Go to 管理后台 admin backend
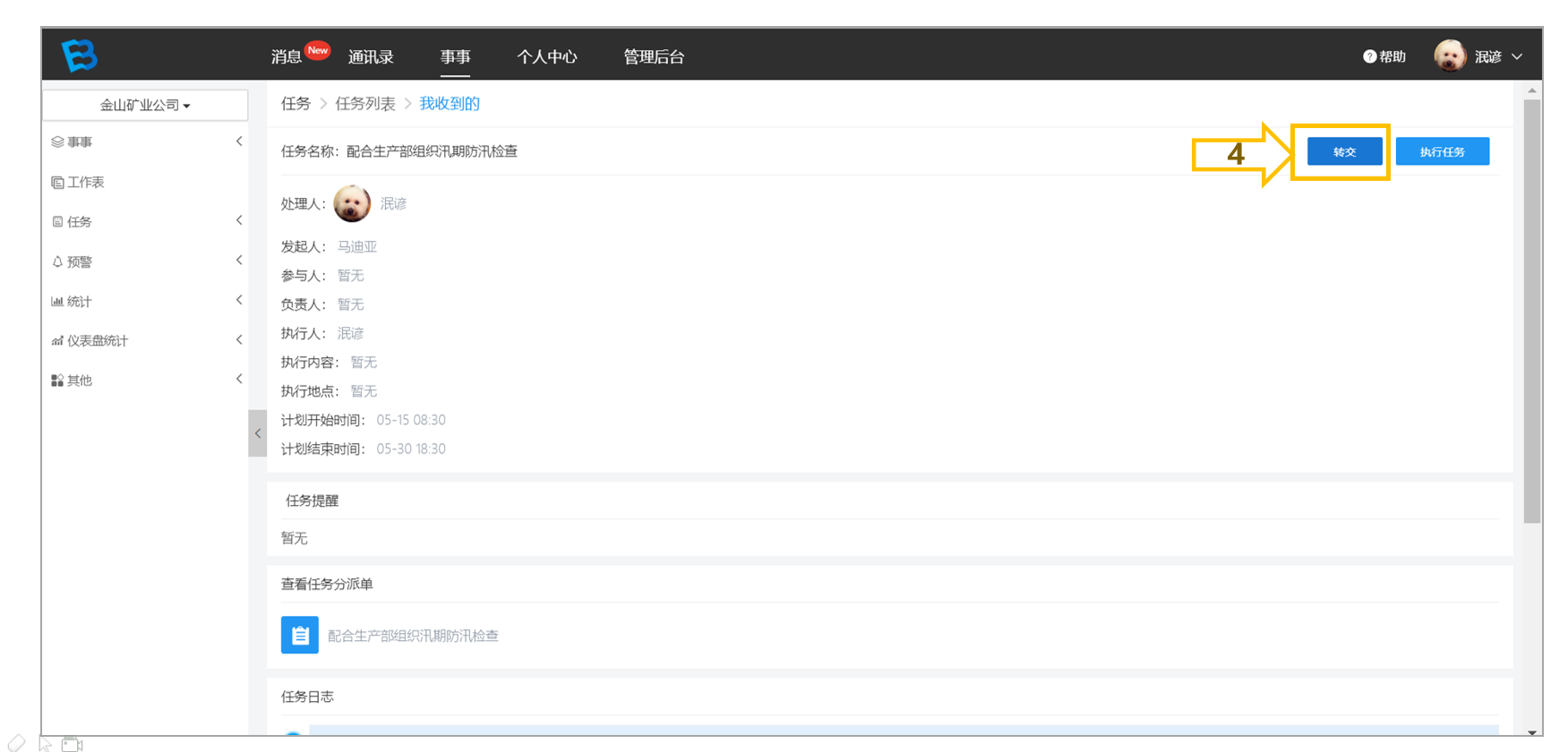This screenshot has height=752, width=1568. pyautogui.click(x=654, y=56)
